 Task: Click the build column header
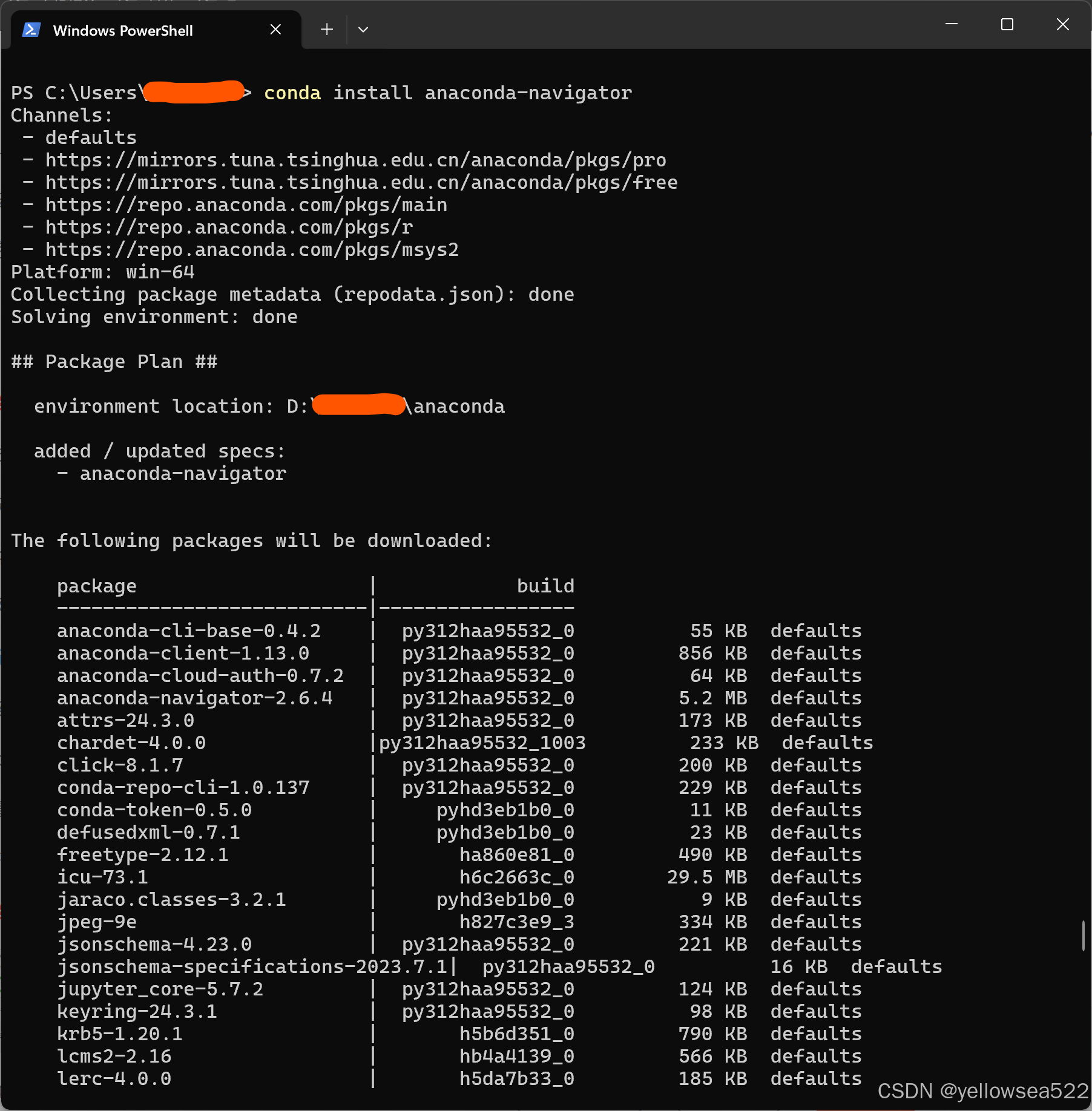pyautogui.click(x=545, y=586)
